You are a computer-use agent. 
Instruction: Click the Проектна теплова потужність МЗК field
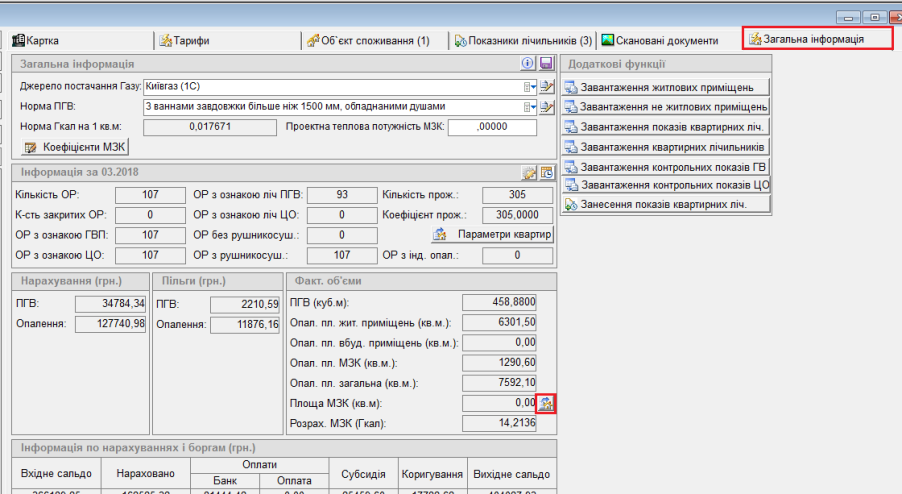coord(493,127)
